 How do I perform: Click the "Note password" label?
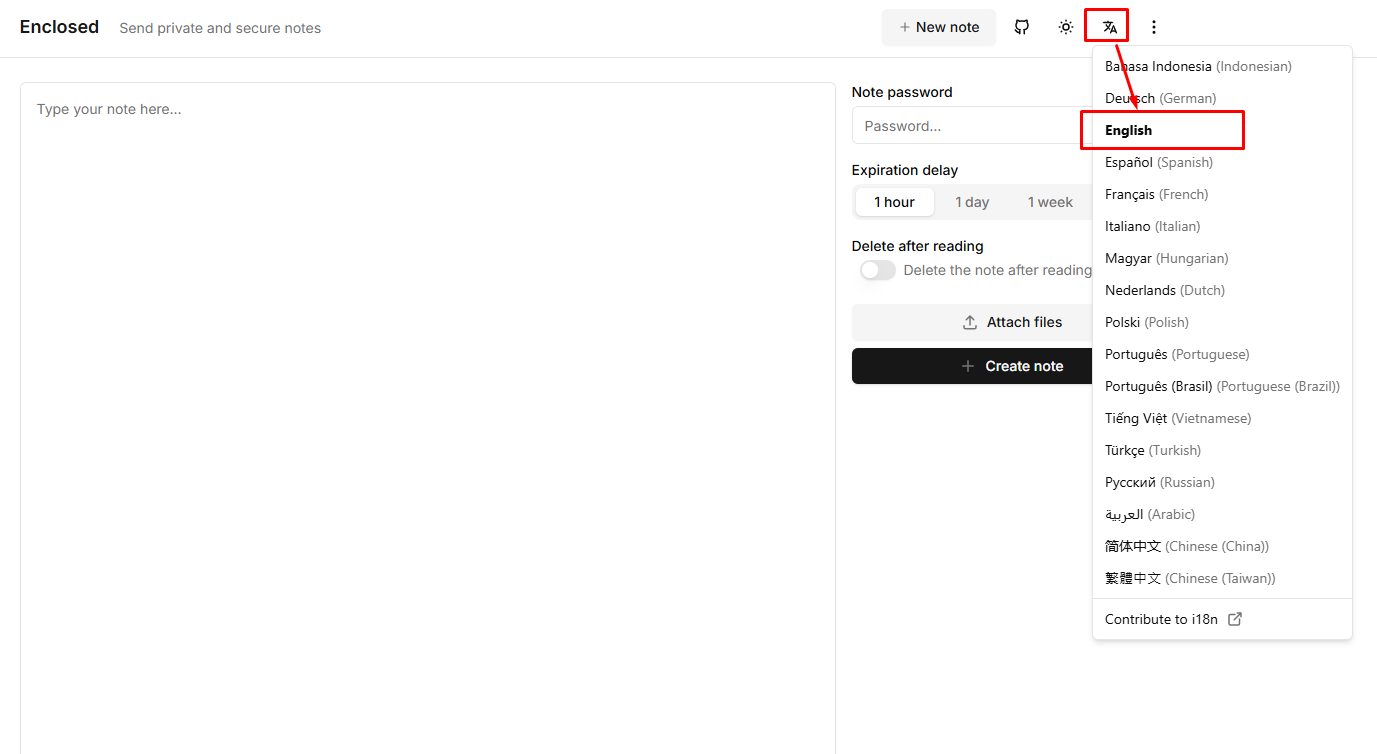coord(902,92)
